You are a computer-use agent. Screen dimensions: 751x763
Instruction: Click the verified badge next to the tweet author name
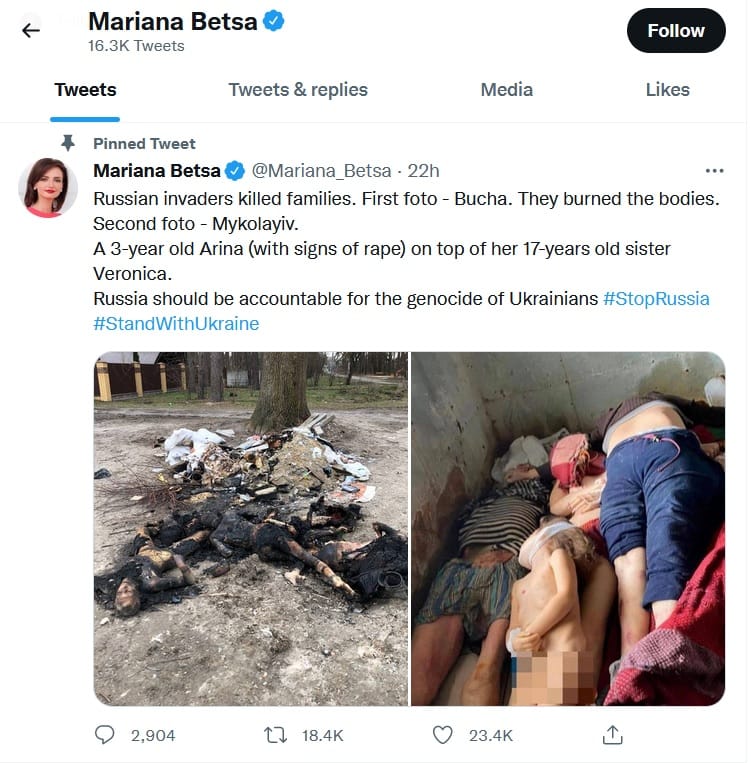click(236, 170)
